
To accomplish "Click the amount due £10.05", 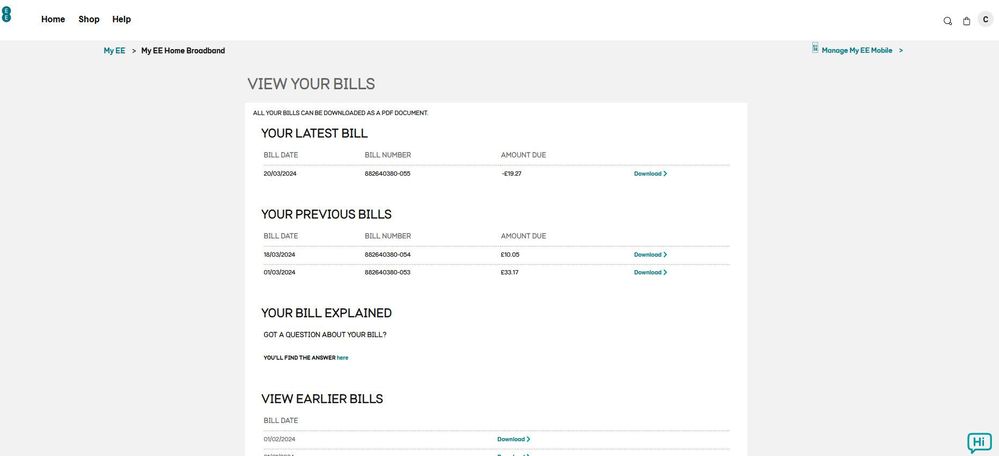I will click(x=510, y=254).
